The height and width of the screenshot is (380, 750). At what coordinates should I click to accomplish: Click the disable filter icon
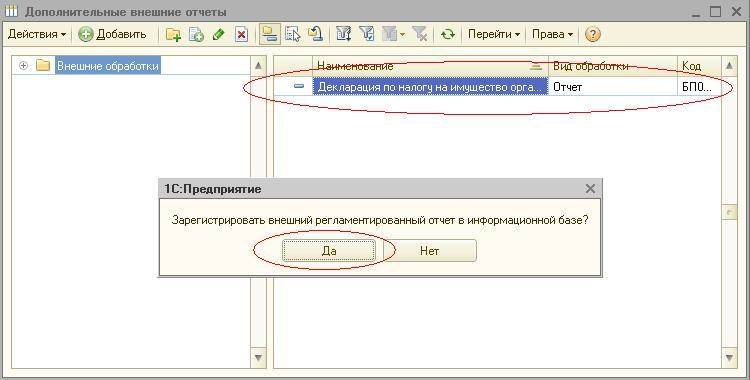pos(420,34)
